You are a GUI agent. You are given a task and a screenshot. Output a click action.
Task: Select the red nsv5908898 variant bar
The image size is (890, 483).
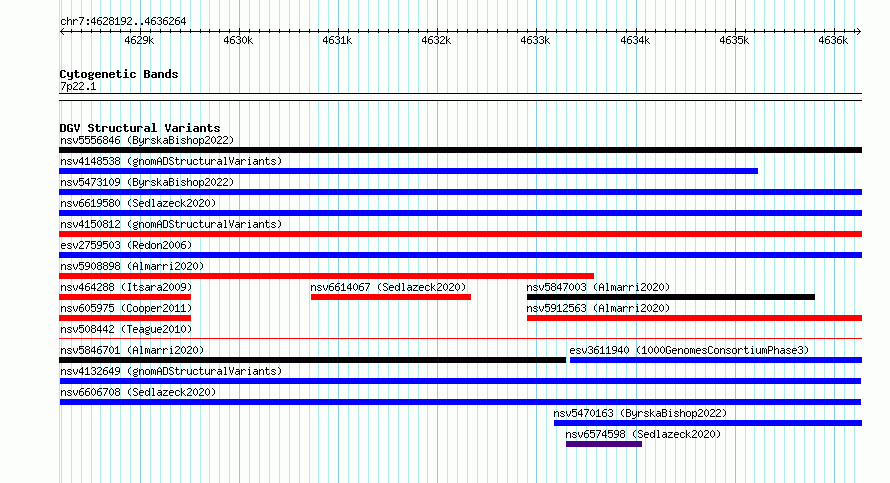(x=326, y=276)
